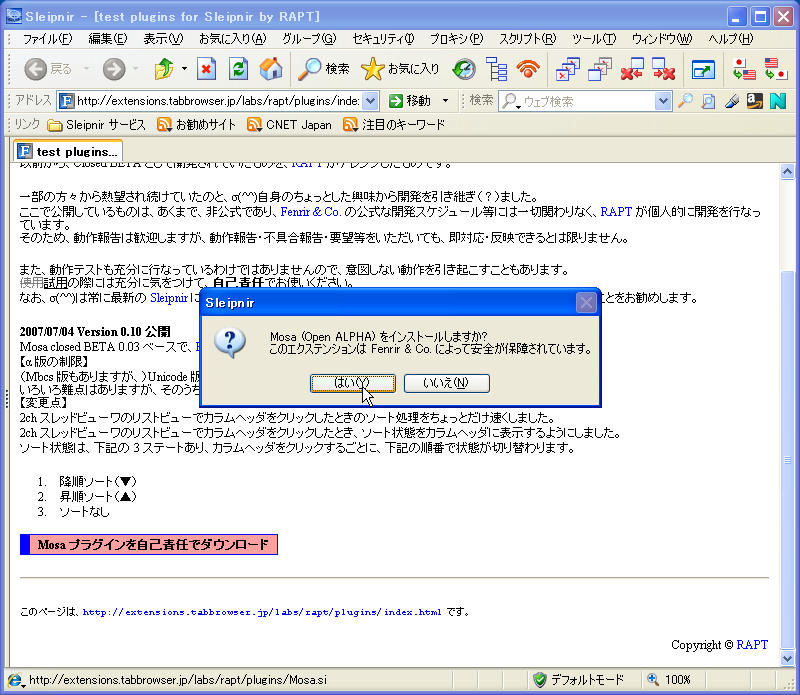The height and width of the screenshot is (695, 800).
Task: Toggle the full-screen window icon
Action: point(703,69)
